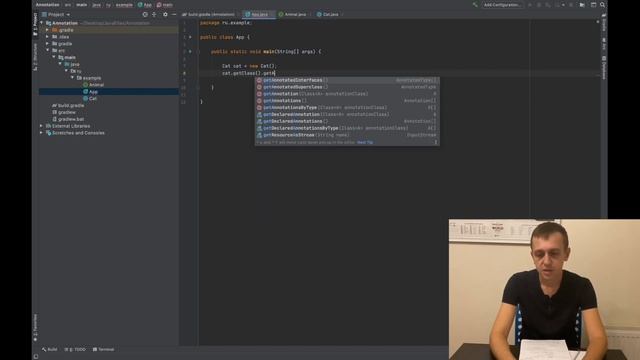The width and height of the screenshot is (640, 360).
Task: Expand External Libraries node
Action: point(42,126)
